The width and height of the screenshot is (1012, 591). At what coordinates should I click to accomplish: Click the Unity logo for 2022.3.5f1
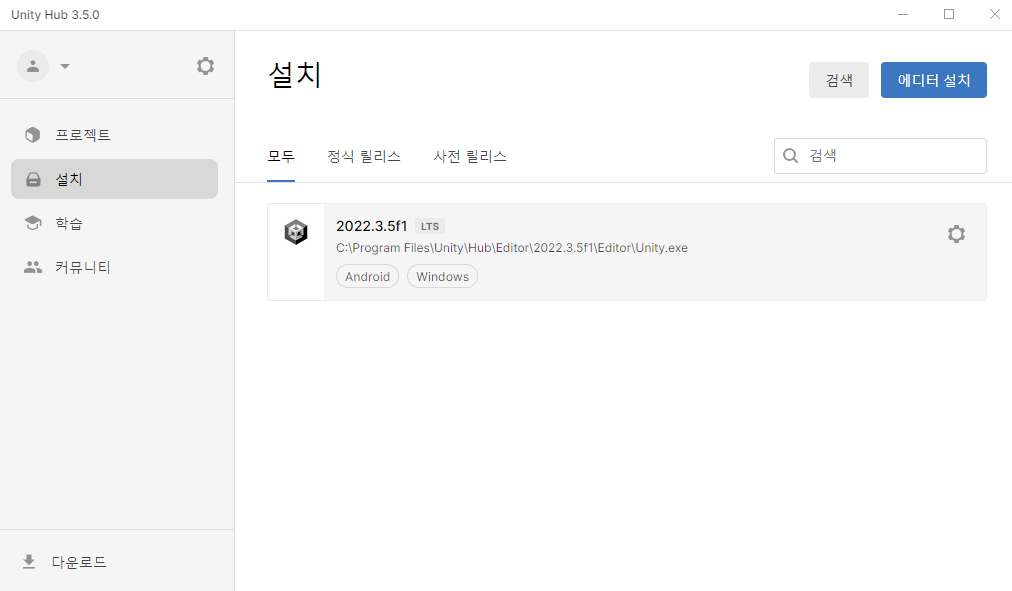(296, 232)
